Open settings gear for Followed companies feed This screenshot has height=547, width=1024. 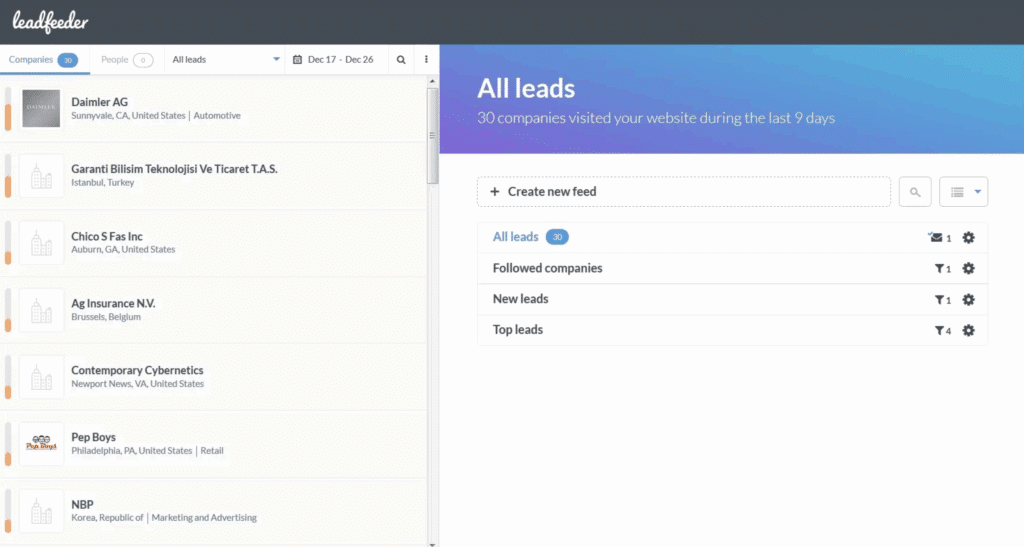968,269
